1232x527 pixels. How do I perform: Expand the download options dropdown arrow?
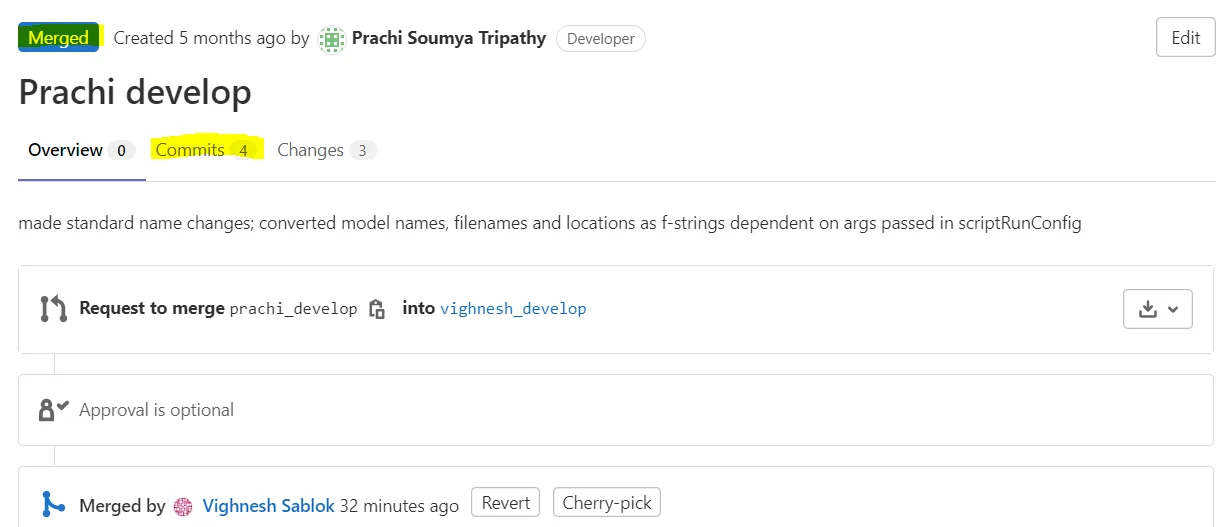tap(1173, 309)
